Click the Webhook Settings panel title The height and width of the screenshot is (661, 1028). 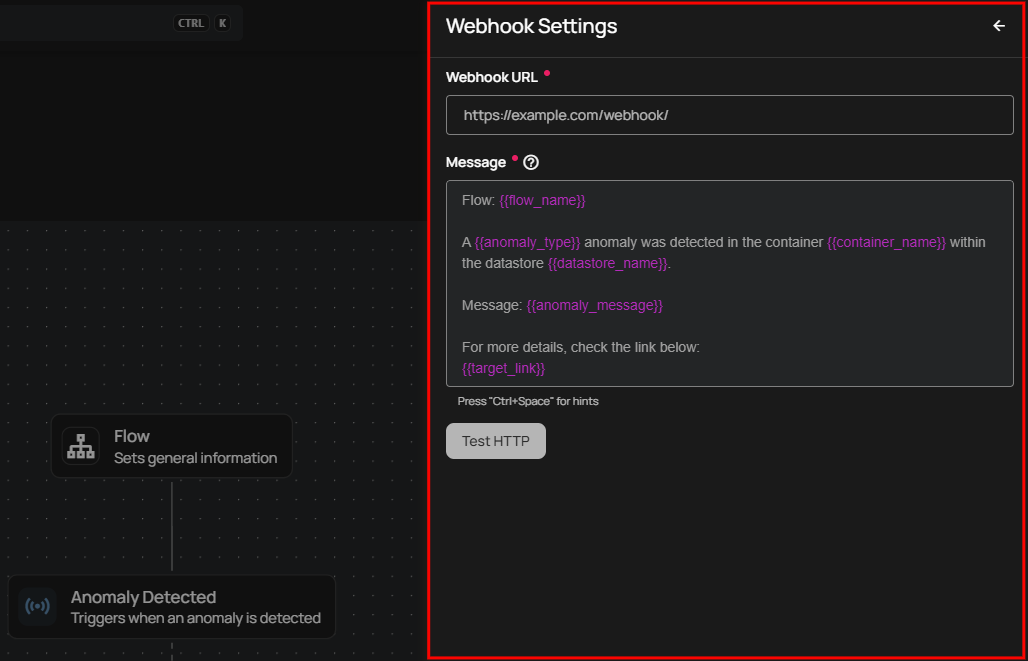tap(531, 26)
